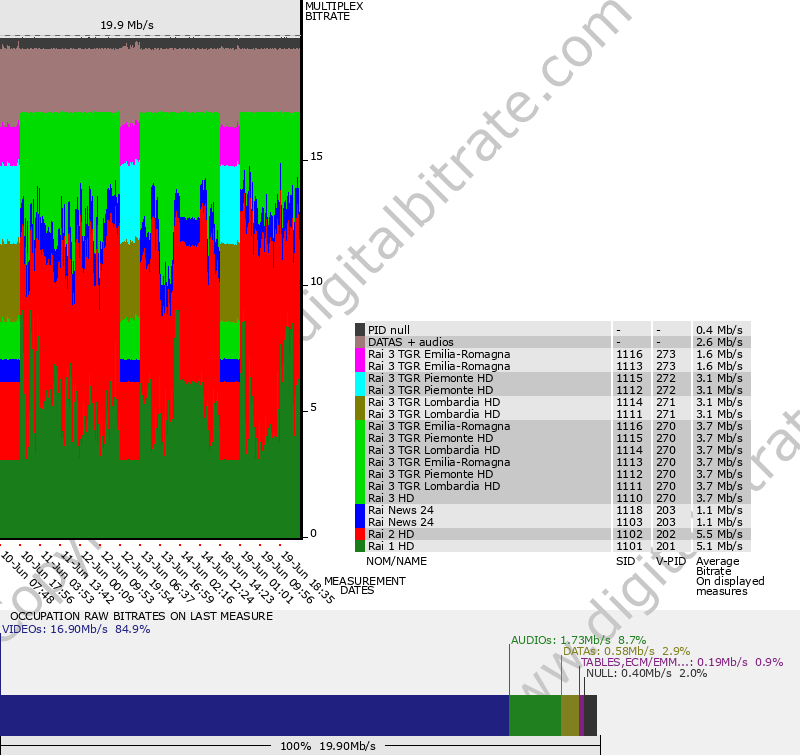Click the Rai News 24 name with SID 1118
Viewport: 800px width, 755px height.
point(401,510)
